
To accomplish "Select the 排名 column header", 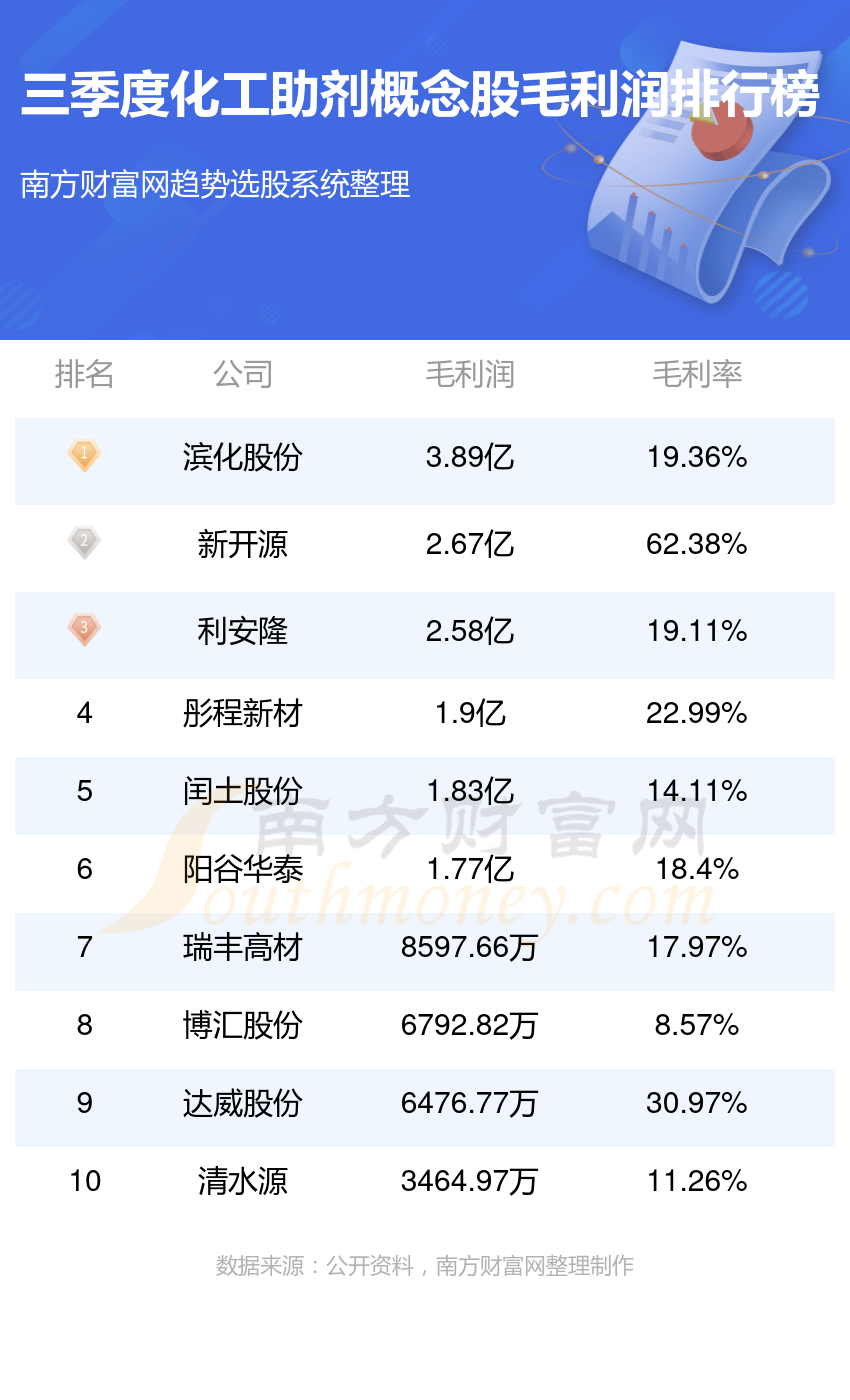I will tap(84, 374).
